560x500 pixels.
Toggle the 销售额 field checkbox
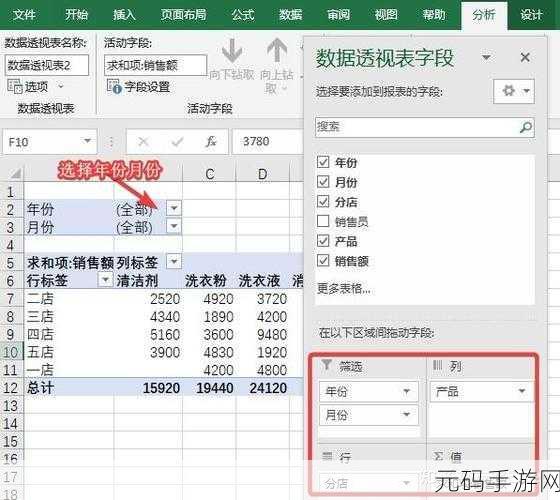[323, 260]
